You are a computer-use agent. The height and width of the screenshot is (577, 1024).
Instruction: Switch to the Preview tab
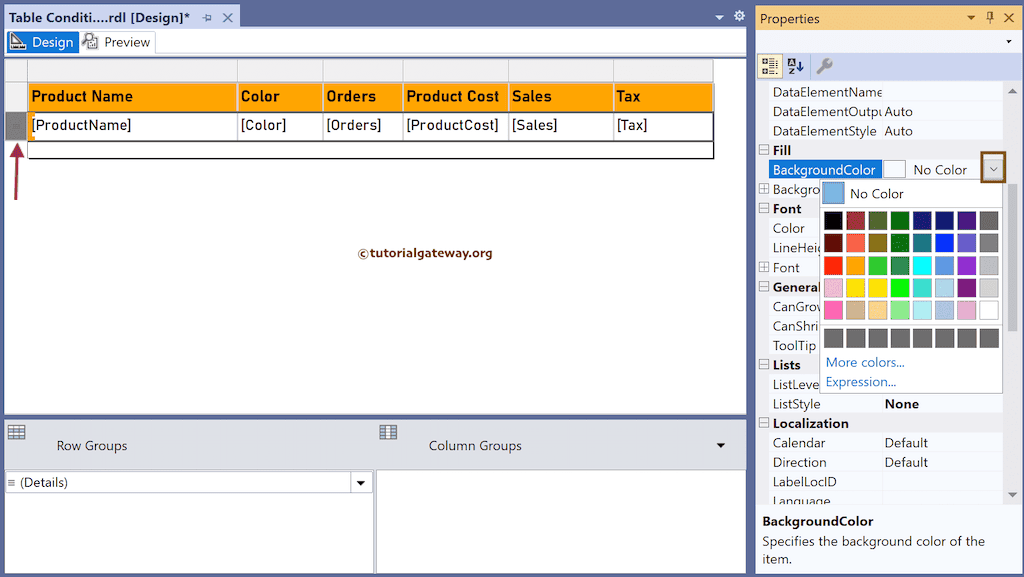tap(118, 42)
